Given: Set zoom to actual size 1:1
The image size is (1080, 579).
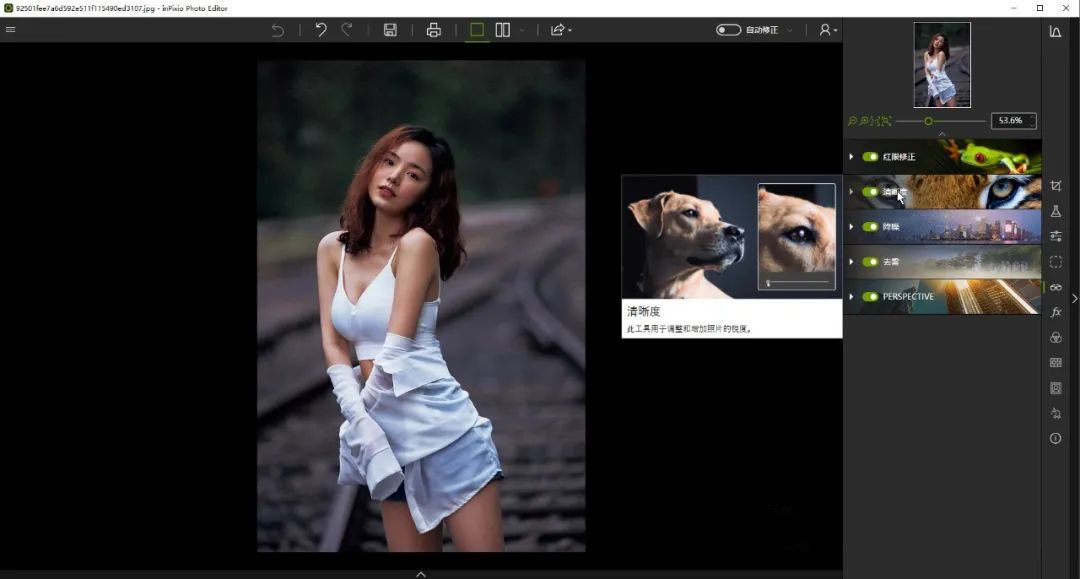Looking at the screenshot, I should pos(875,121).
